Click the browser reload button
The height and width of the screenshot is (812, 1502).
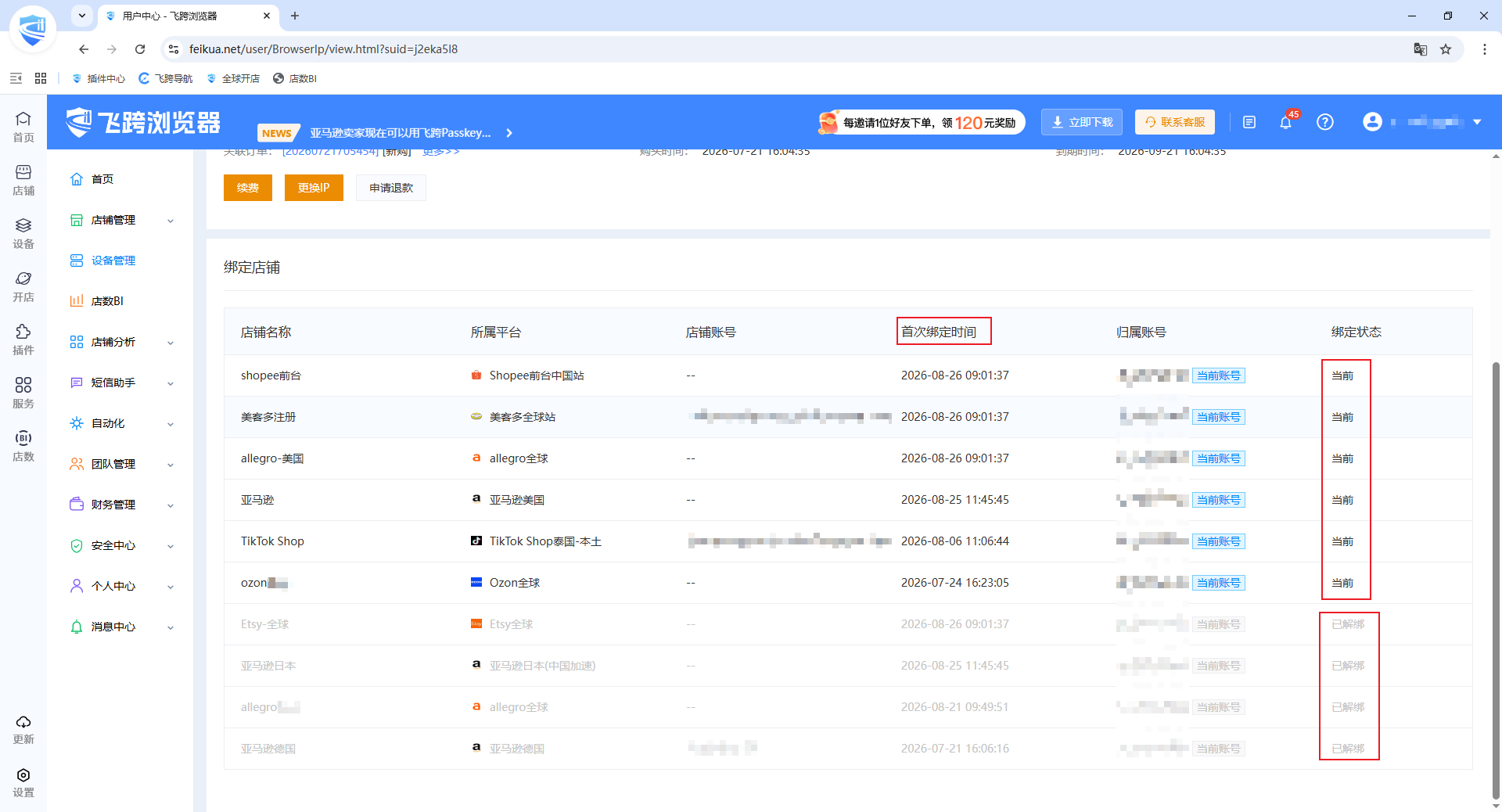140,49
